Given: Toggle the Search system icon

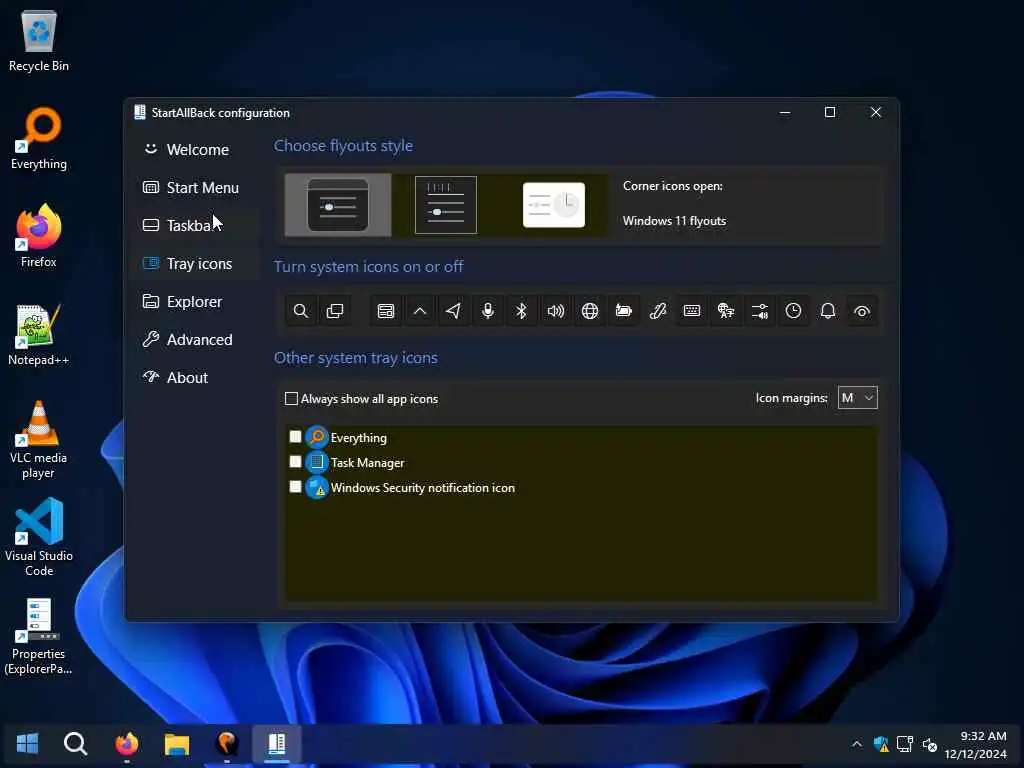Looking at the screenshot, I should [x=300, y=311].
